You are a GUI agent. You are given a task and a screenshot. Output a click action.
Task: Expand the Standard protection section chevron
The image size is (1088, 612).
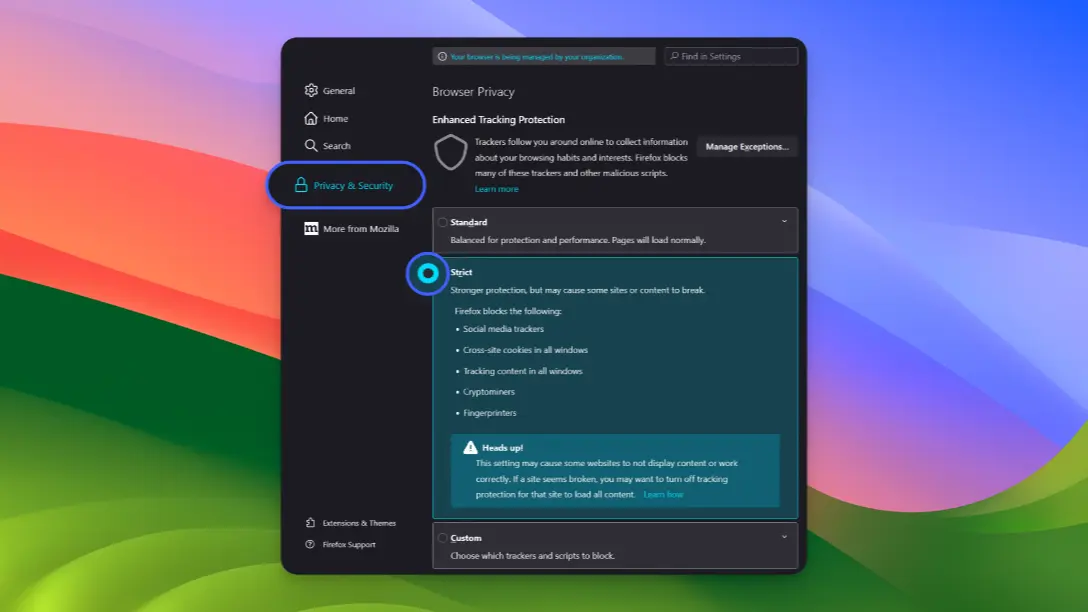click(786, 221)
